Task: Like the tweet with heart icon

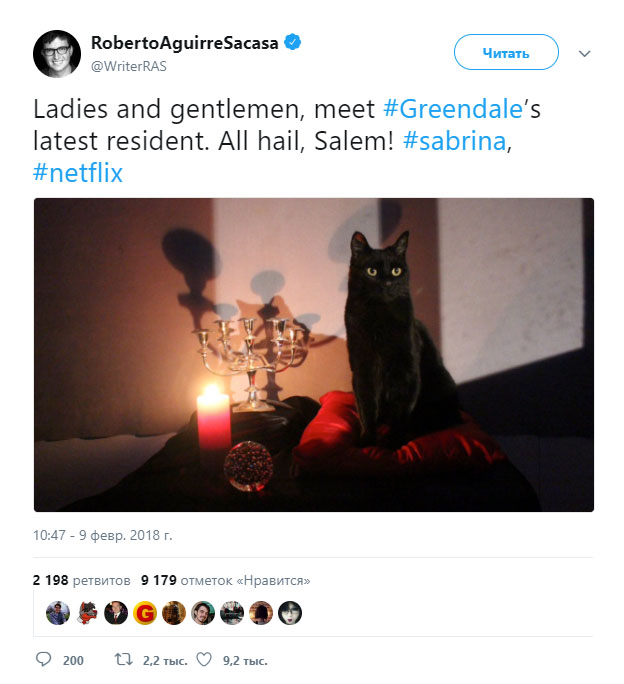Action: click(x=204, y=660)
